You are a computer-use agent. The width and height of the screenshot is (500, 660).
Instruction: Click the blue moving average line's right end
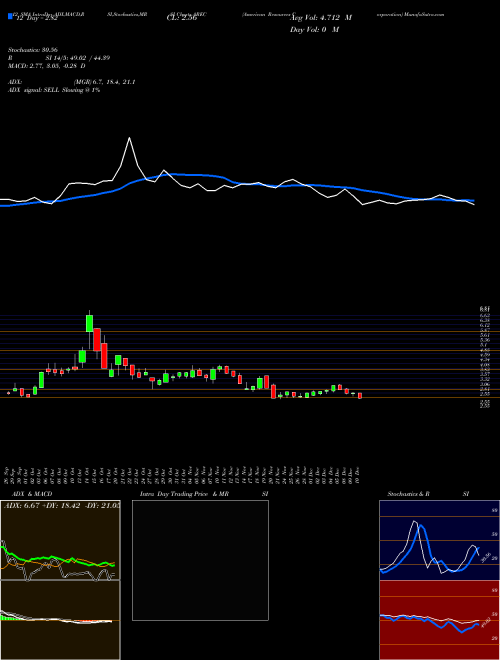point(473,200)
